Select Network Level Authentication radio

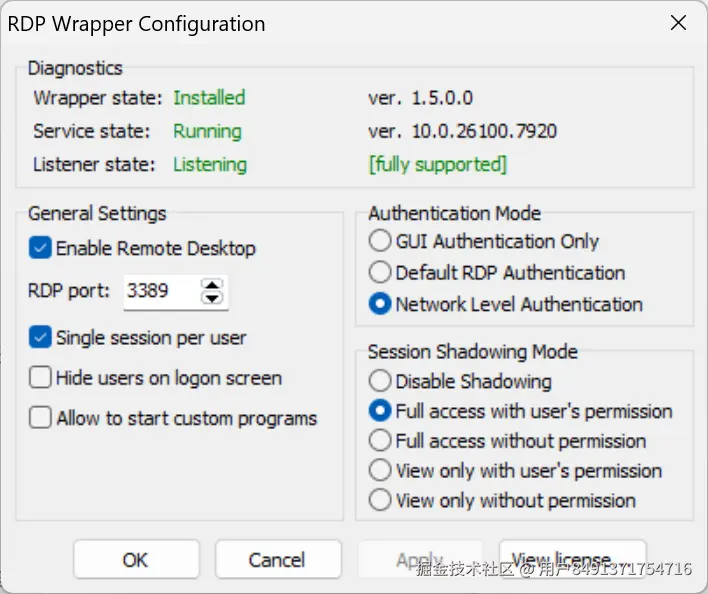[380, 304]
